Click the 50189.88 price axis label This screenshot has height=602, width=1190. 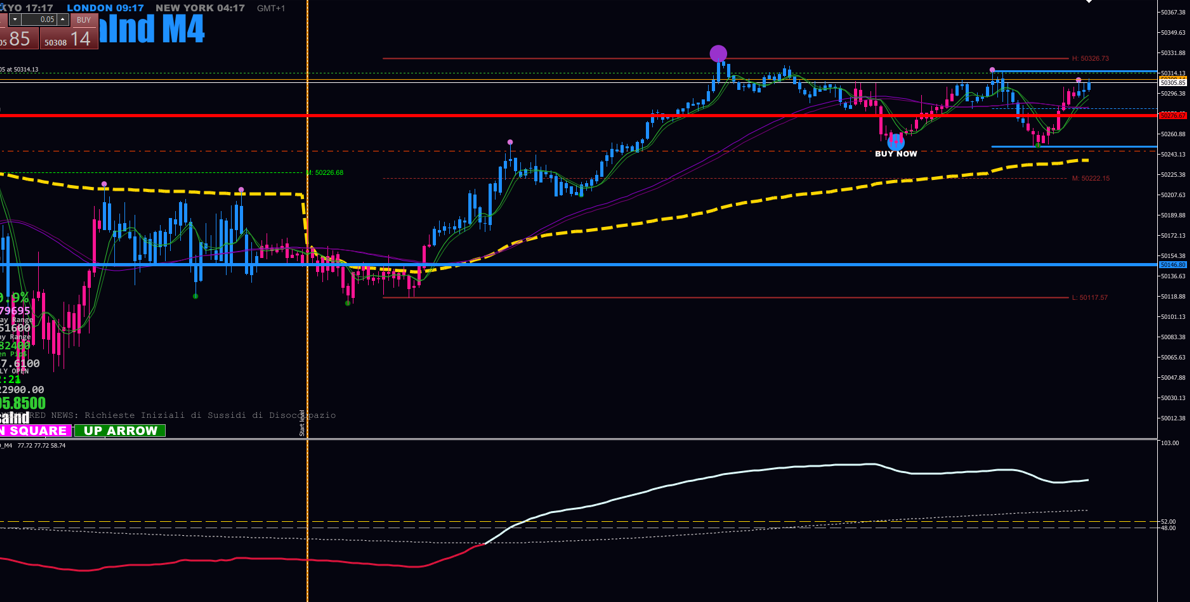coord(1173,215)
